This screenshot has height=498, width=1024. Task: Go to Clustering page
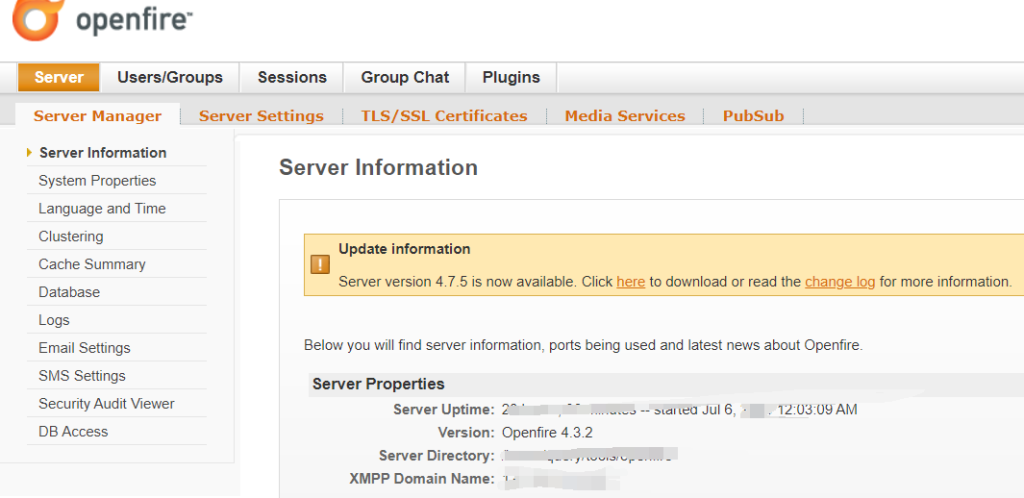71,236
